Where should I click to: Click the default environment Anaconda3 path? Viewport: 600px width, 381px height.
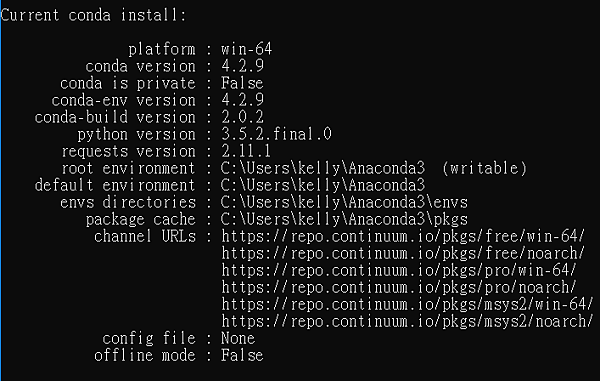(x=323, y=185)
